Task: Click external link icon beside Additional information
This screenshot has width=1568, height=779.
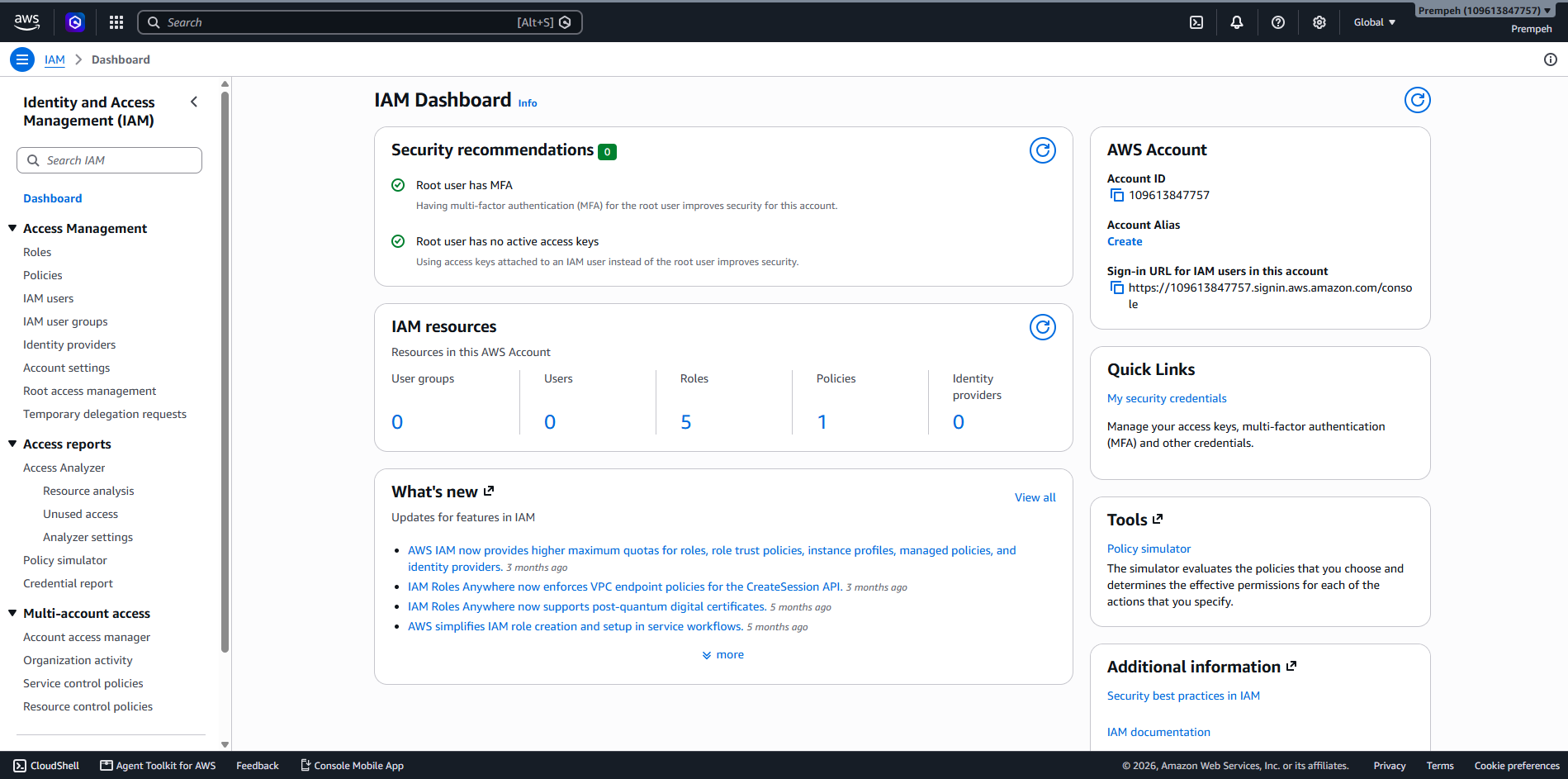Action: click(1291, 666)
